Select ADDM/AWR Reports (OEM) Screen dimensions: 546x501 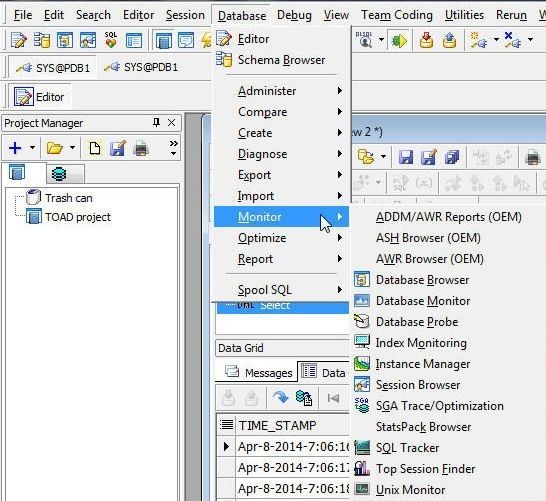(448, 217)
